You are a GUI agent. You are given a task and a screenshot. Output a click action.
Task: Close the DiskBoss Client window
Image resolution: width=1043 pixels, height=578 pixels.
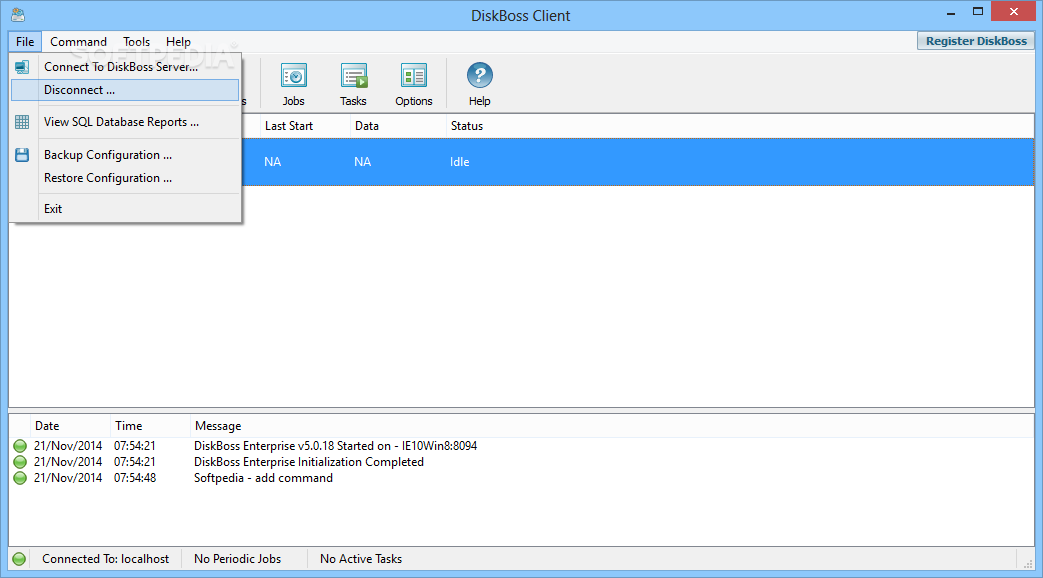(1014, 11)
